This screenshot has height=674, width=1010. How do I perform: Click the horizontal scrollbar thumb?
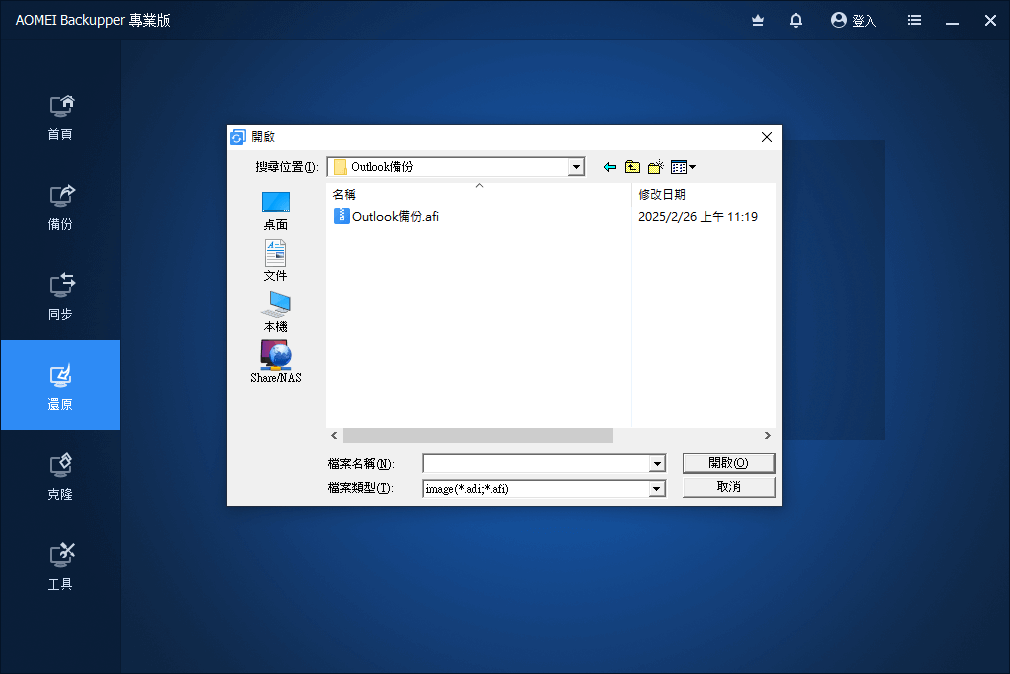click(x=478, y=436)
